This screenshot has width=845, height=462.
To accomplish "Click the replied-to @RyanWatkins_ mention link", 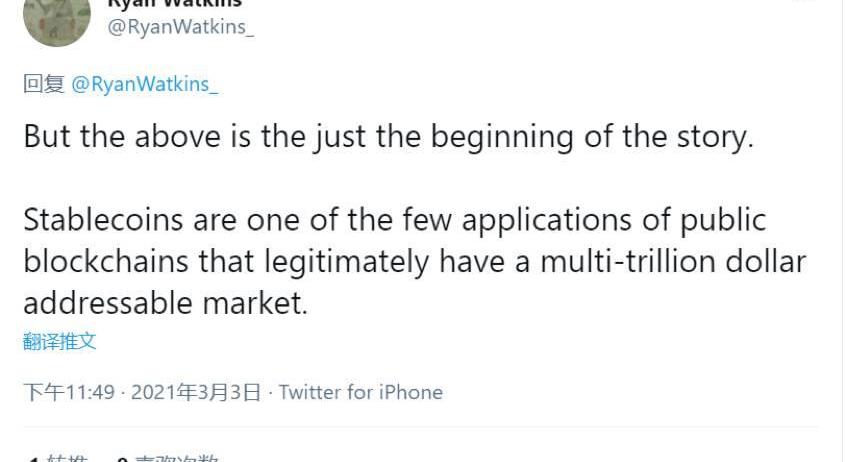I will pyautogui.click(x=144, y=84).
